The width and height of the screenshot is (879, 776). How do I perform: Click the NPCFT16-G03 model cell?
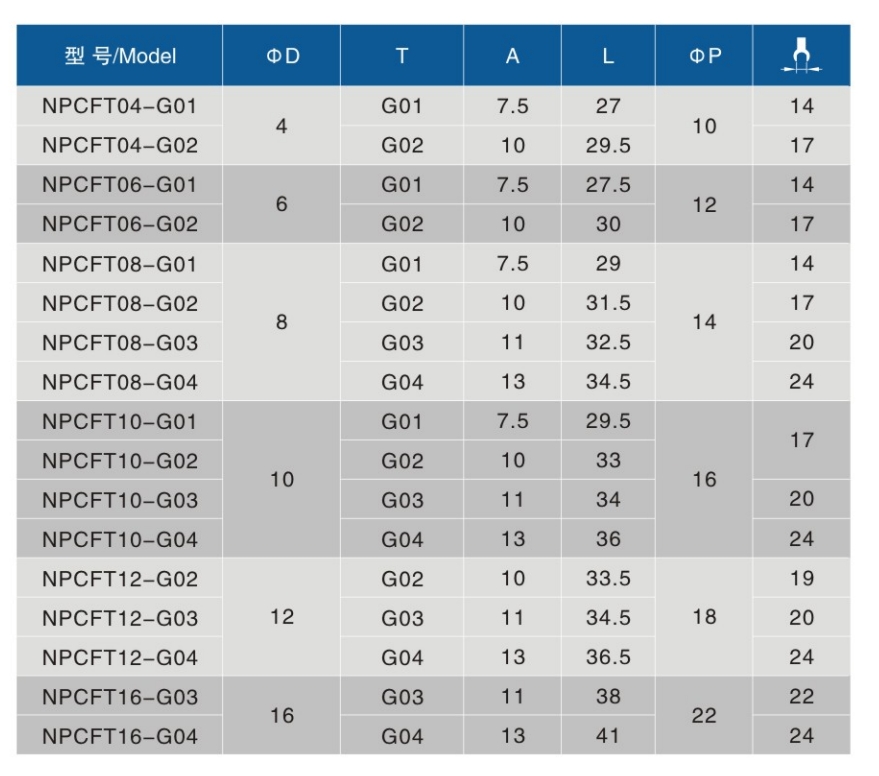(x=120, y=697)
